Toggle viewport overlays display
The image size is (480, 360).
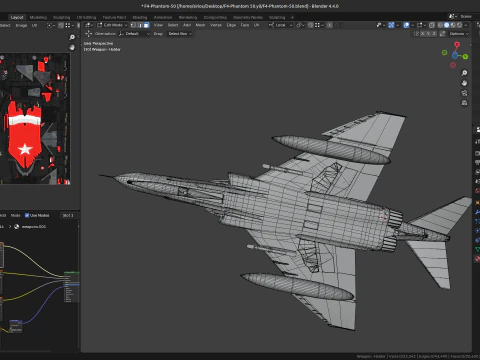406,25
